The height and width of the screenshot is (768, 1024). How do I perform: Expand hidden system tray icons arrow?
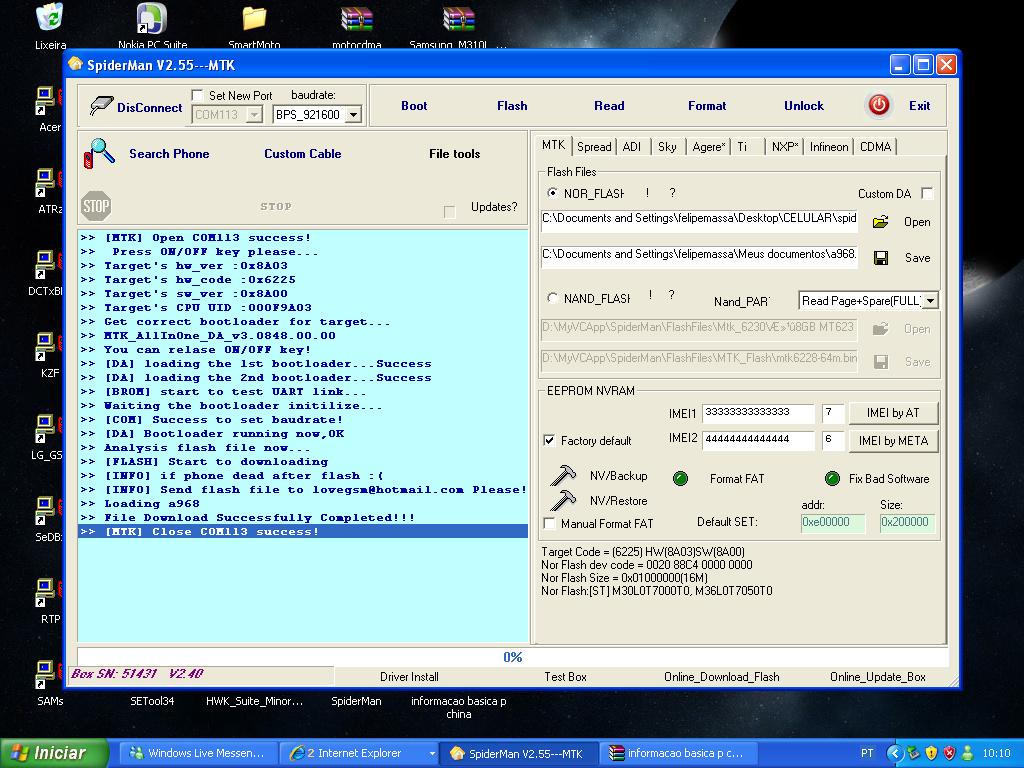point(894,753)
